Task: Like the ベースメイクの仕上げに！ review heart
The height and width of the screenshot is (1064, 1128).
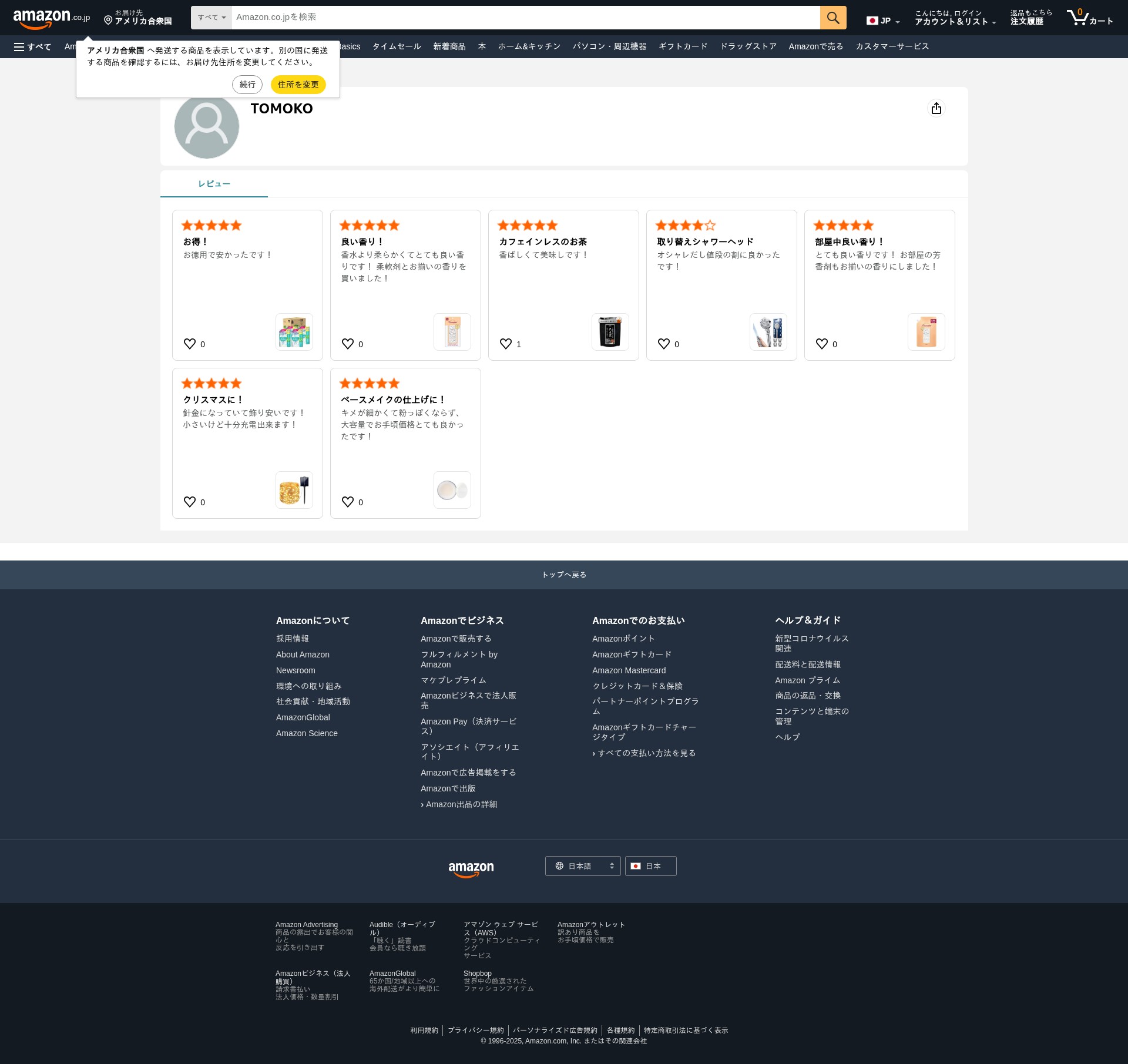Action: coord(348,502)
